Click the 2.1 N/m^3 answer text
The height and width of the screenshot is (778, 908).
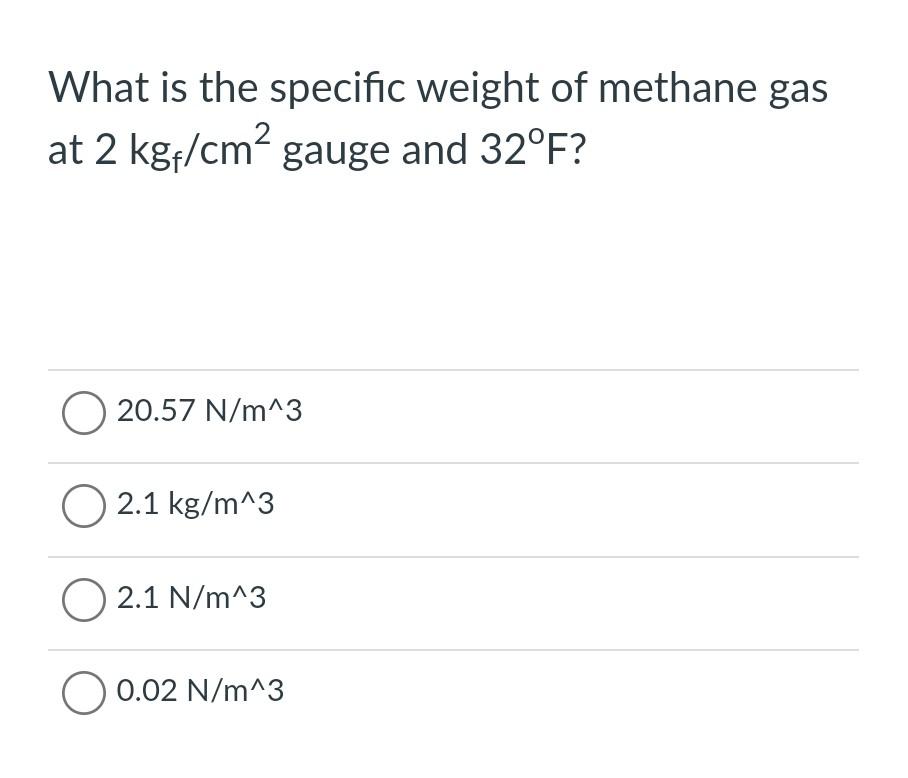pyautogui.click(x=192, y=598)
